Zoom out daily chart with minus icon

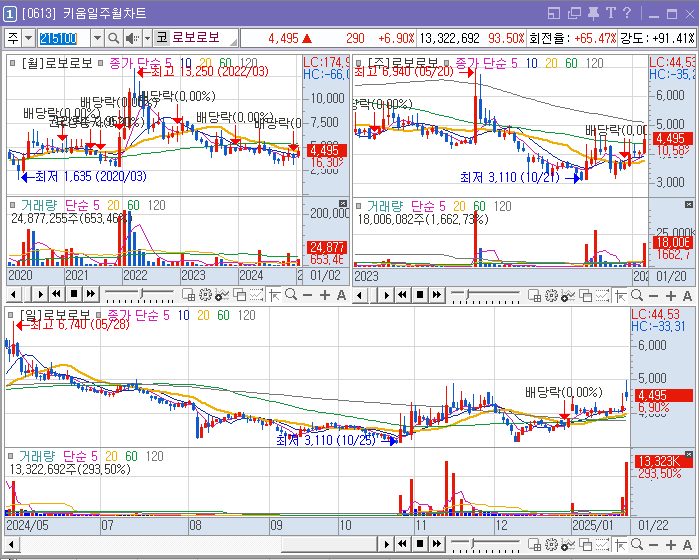654,545
